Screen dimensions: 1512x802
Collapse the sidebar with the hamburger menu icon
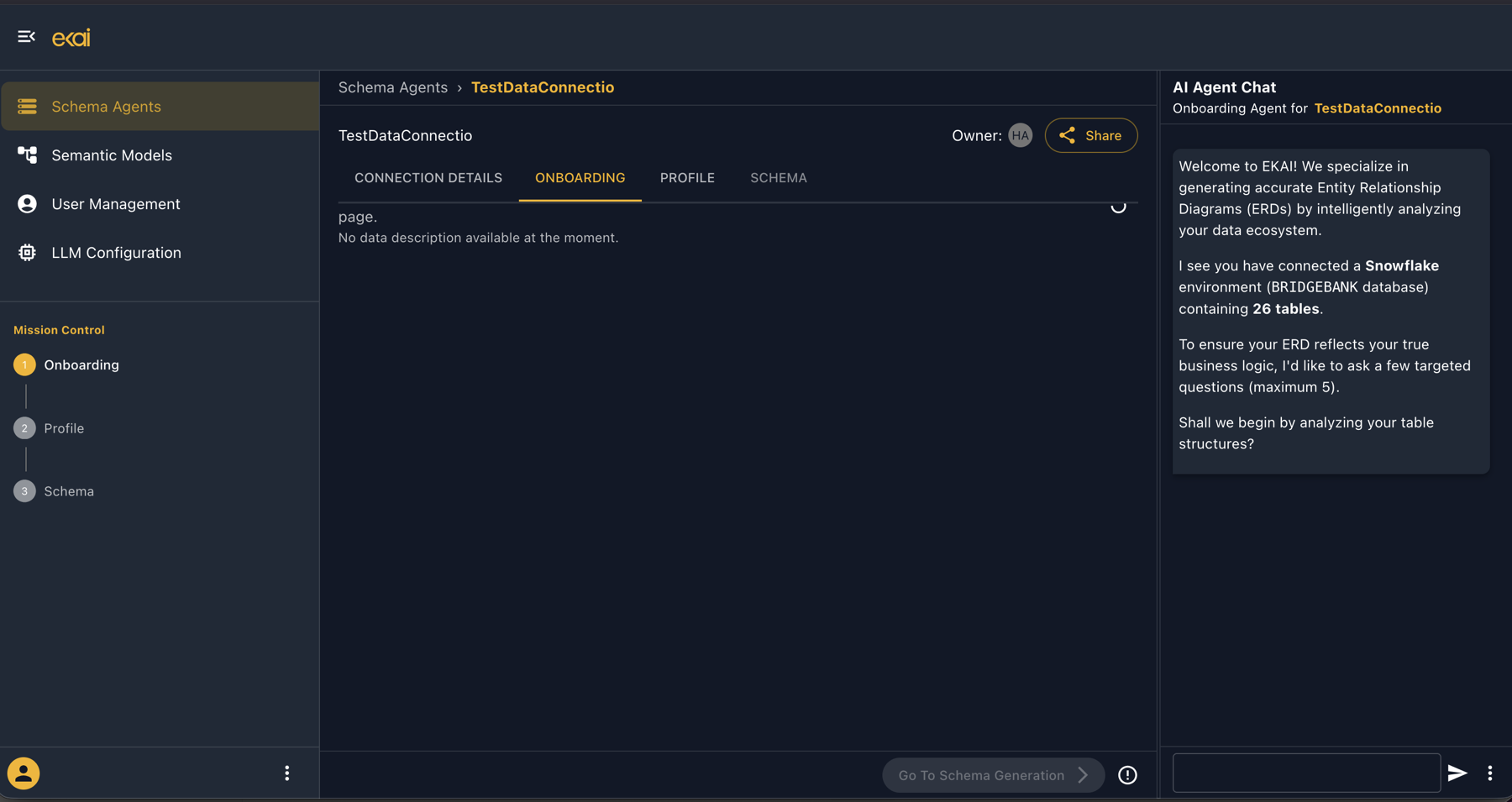pyautogui.click(x=26, y=37)
